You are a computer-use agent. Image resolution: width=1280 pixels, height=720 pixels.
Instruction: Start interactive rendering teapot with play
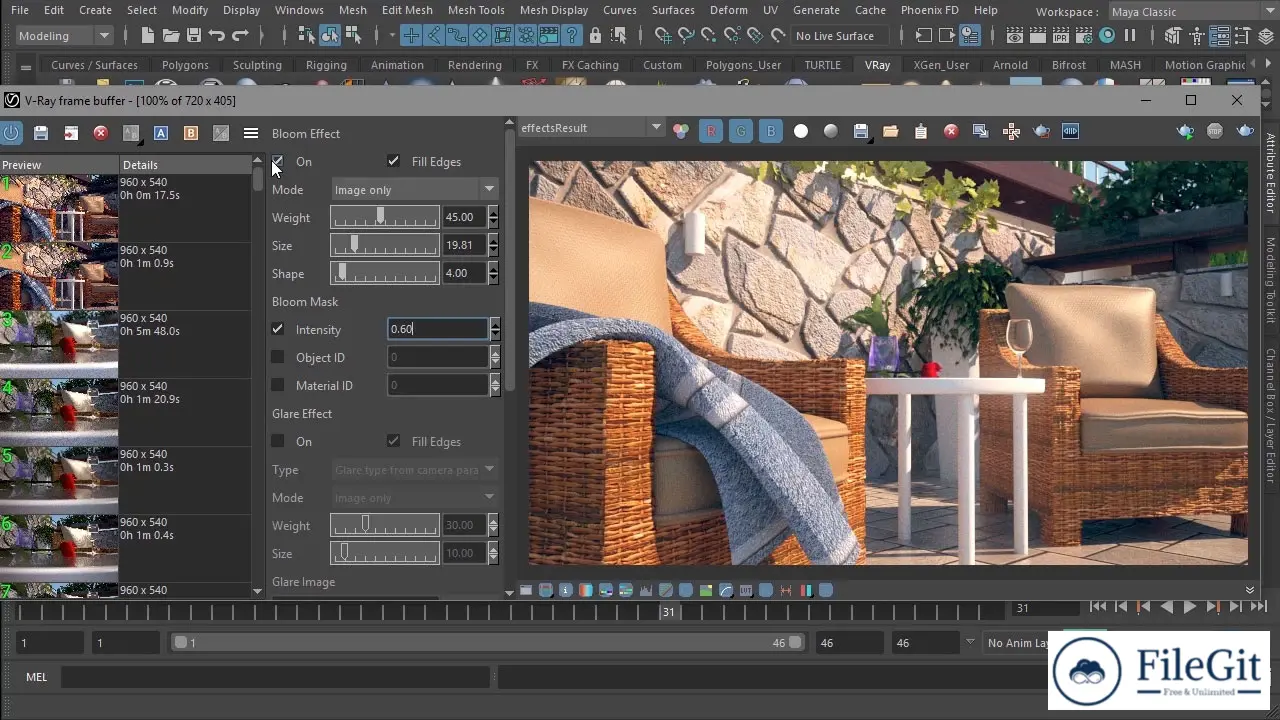(x=1185, y=131)
